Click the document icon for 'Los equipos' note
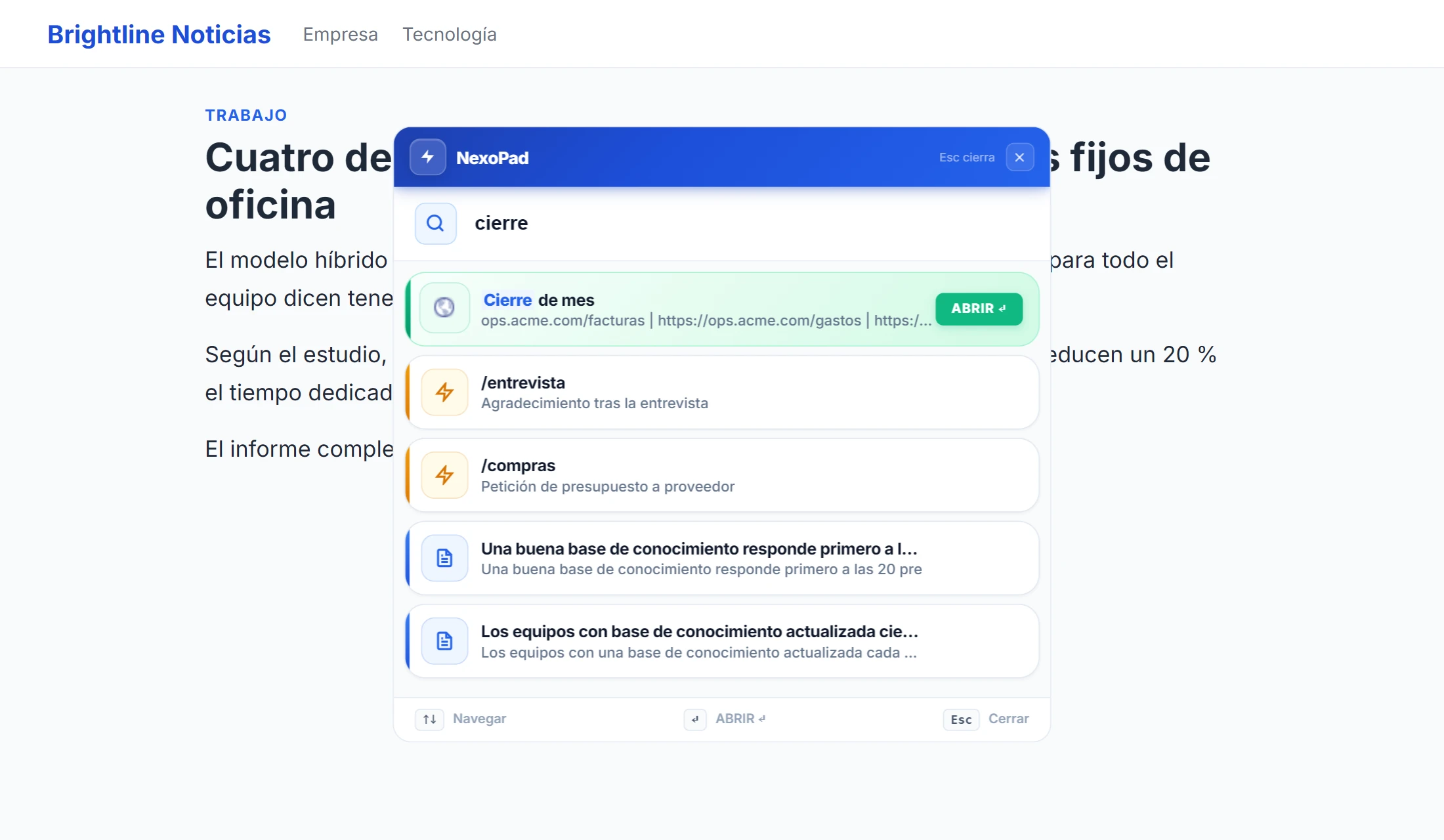Screen dimensions: 1444x840 (x=444, y=641)
